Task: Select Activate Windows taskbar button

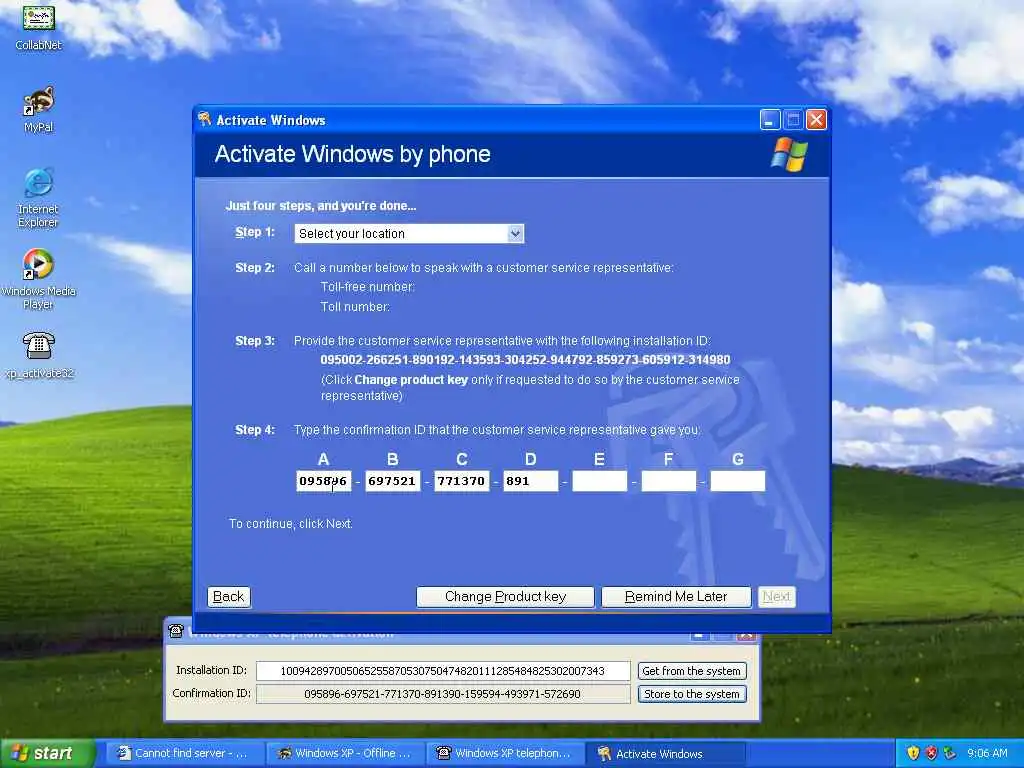Action: coord(666,754)
